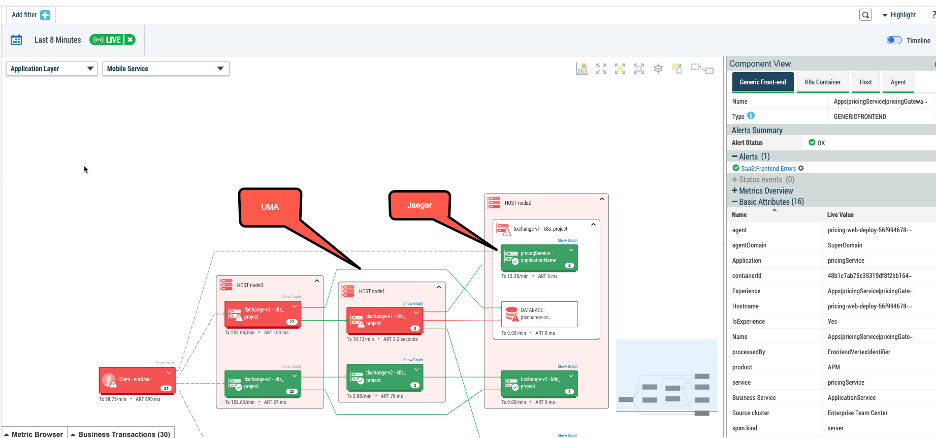Click the search magnifier icon

[865, 15]
